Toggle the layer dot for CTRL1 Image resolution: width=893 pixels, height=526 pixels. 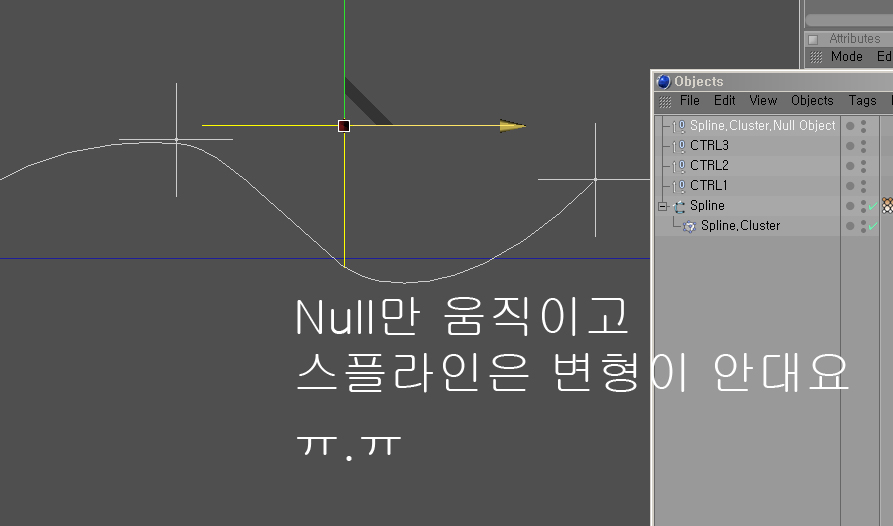click(x=850, y=186)
